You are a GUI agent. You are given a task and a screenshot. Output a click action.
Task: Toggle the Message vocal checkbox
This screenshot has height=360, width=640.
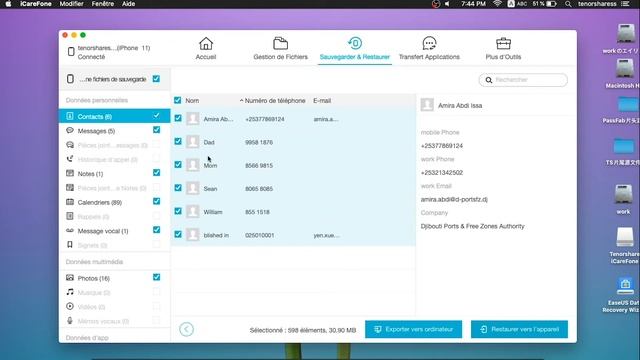pyautogui.click(x=156, y=230)
